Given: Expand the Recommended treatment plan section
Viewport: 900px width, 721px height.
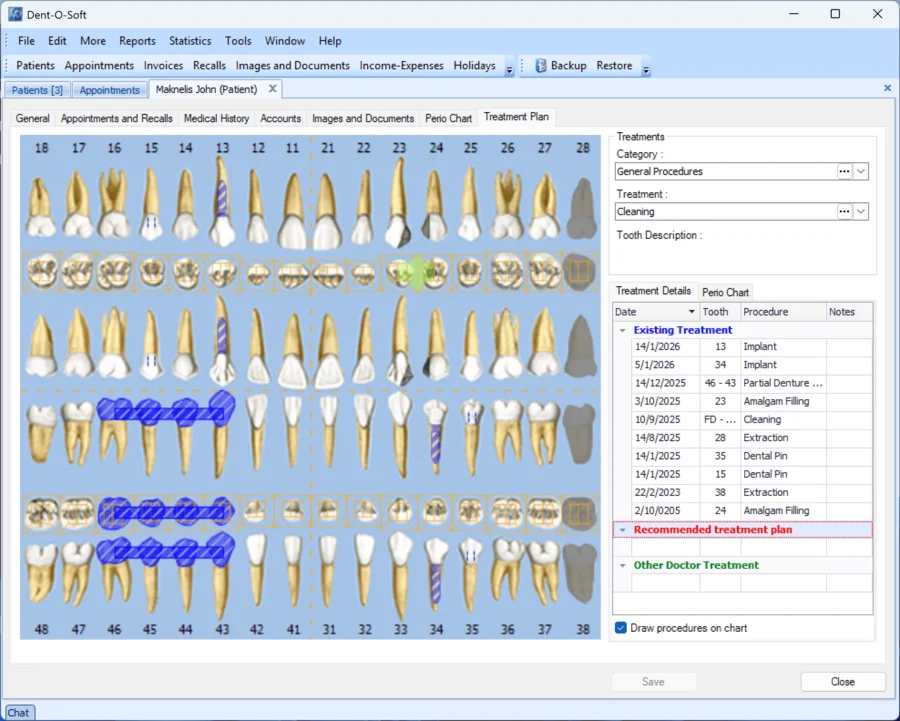Looking at the screenshot, I should coord(623,529).
